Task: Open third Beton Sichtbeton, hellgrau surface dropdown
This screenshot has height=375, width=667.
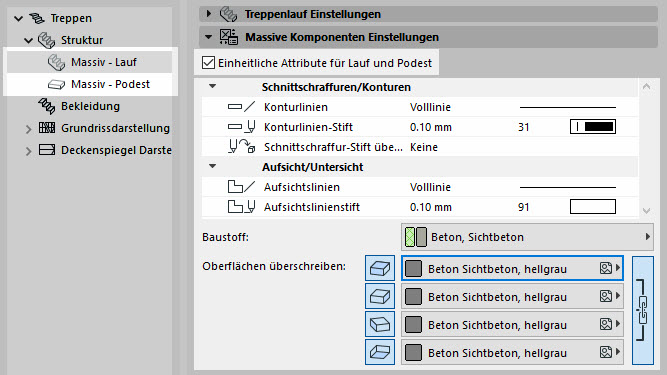Action: tap(513, 324)
